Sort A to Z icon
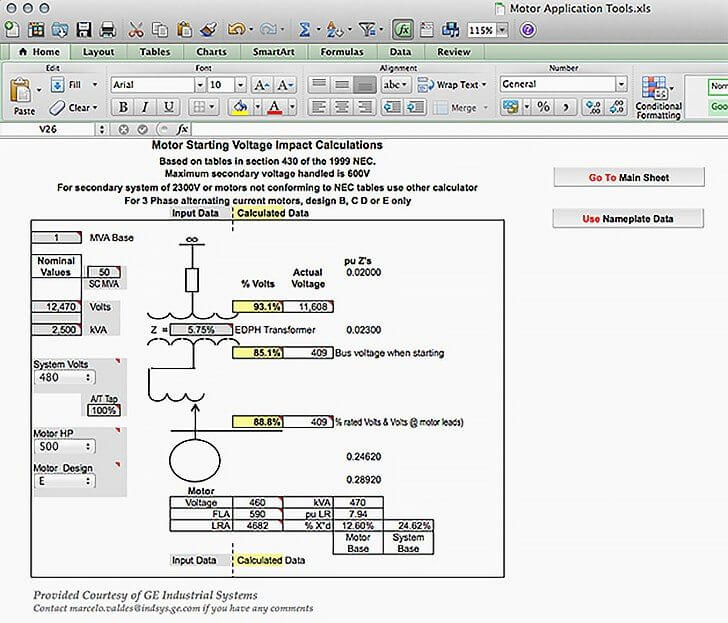 tap(334, 30)
